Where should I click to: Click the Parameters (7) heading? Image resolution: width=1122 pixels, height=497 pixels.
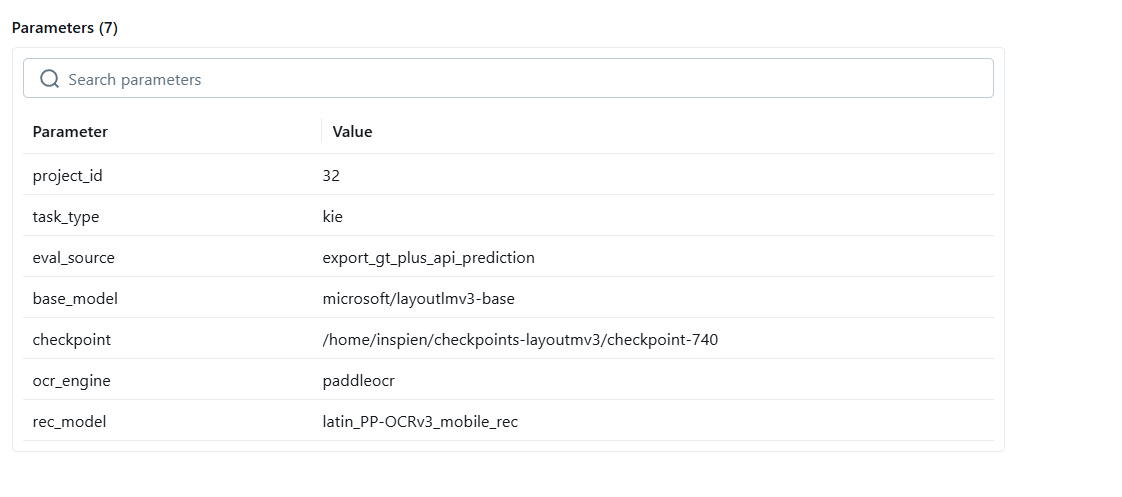[65, 28]
